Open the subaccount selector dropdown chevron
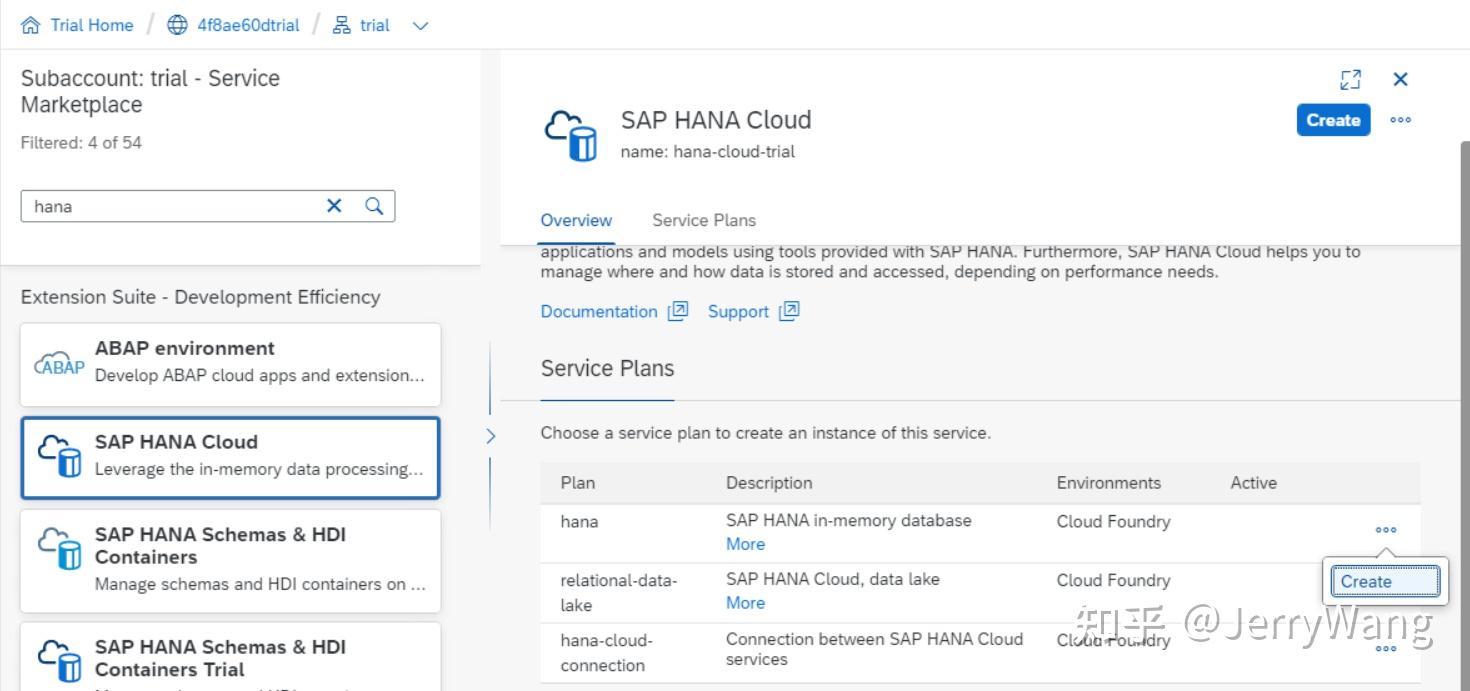 point(419,25)
